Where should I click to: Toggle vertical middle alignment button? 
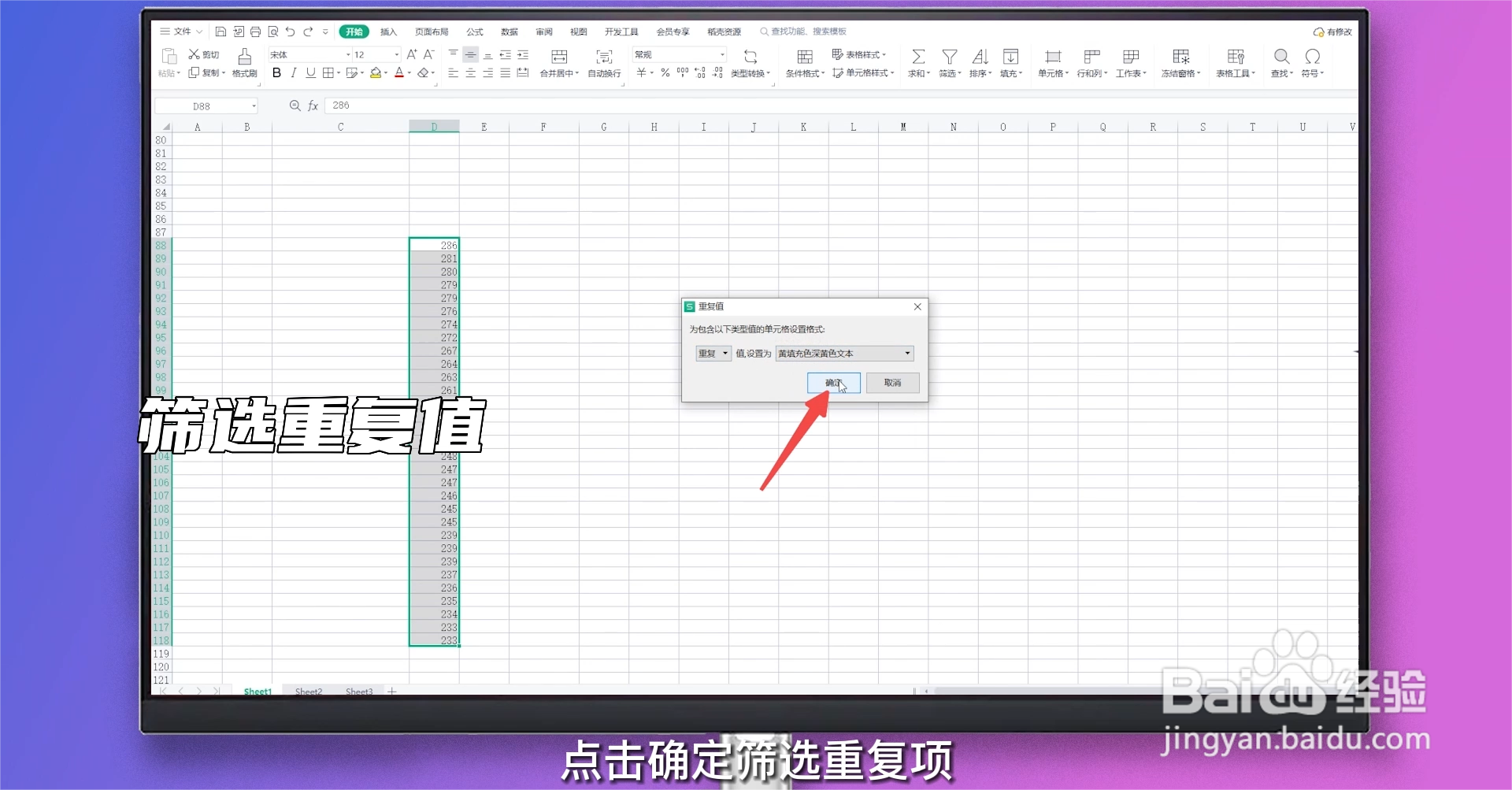pos(470,55)
